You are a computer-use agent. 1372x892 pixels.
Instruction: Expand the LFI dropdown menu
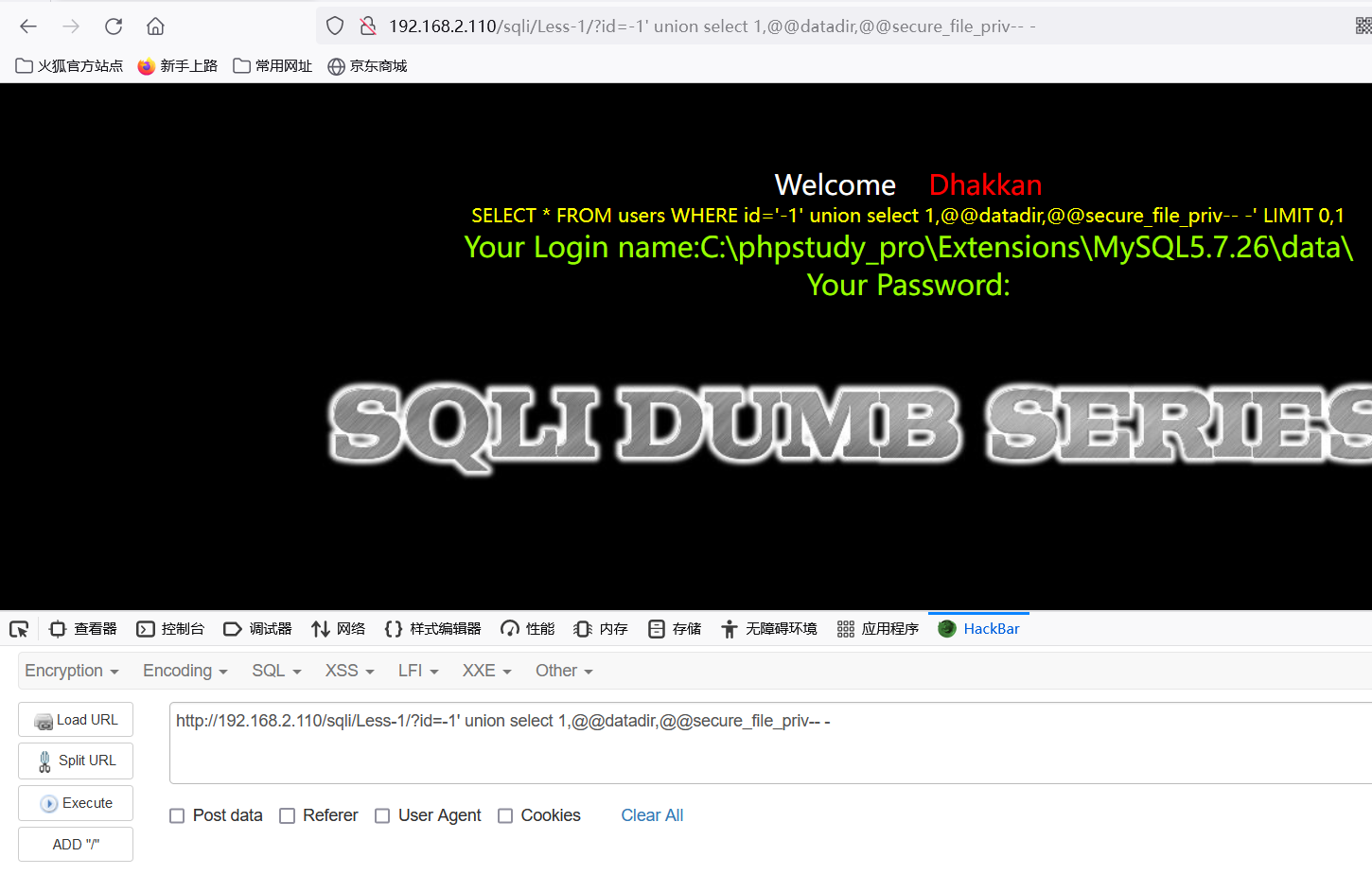tap(418, 671)
